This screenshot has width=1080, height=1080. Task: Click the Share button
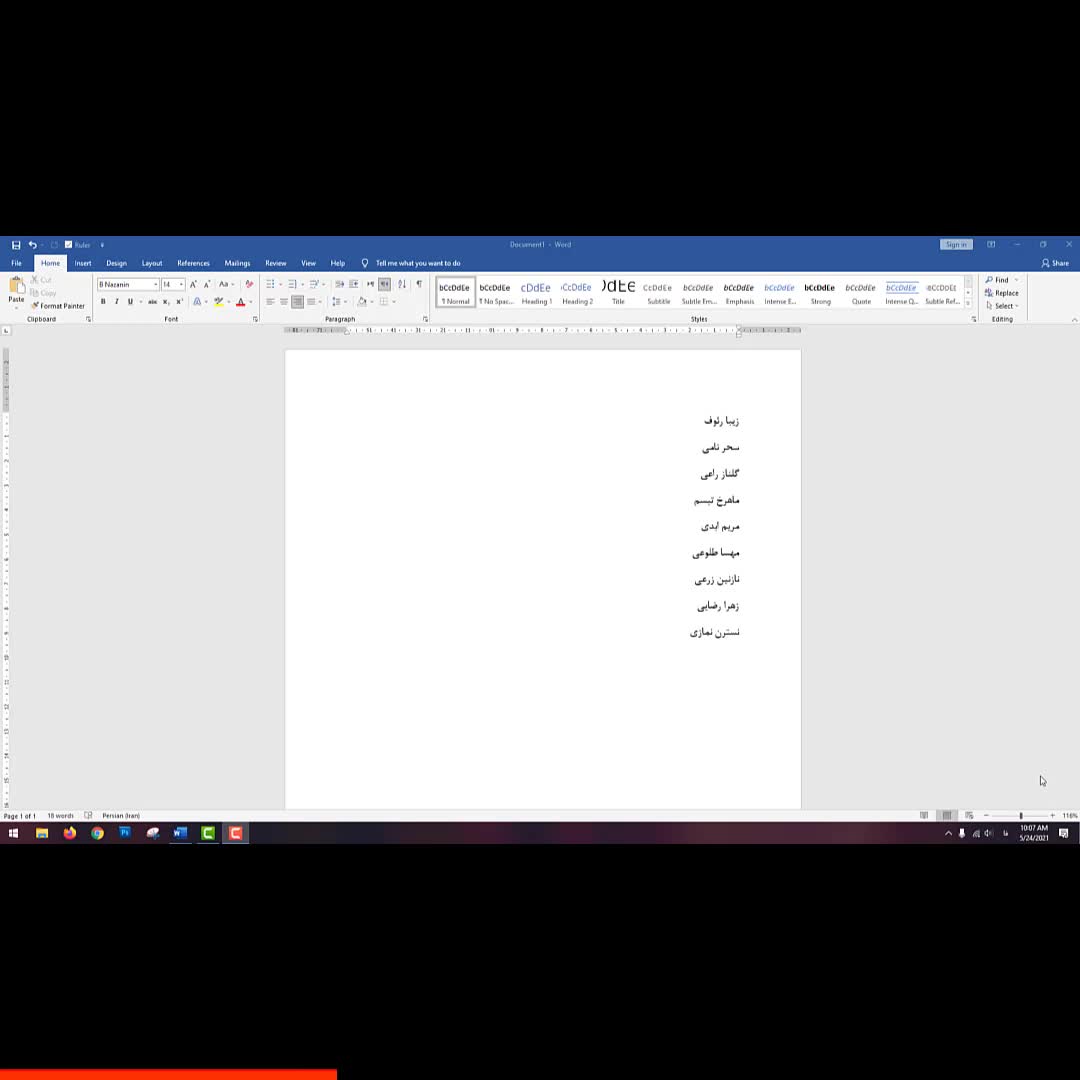[1055, 263]
